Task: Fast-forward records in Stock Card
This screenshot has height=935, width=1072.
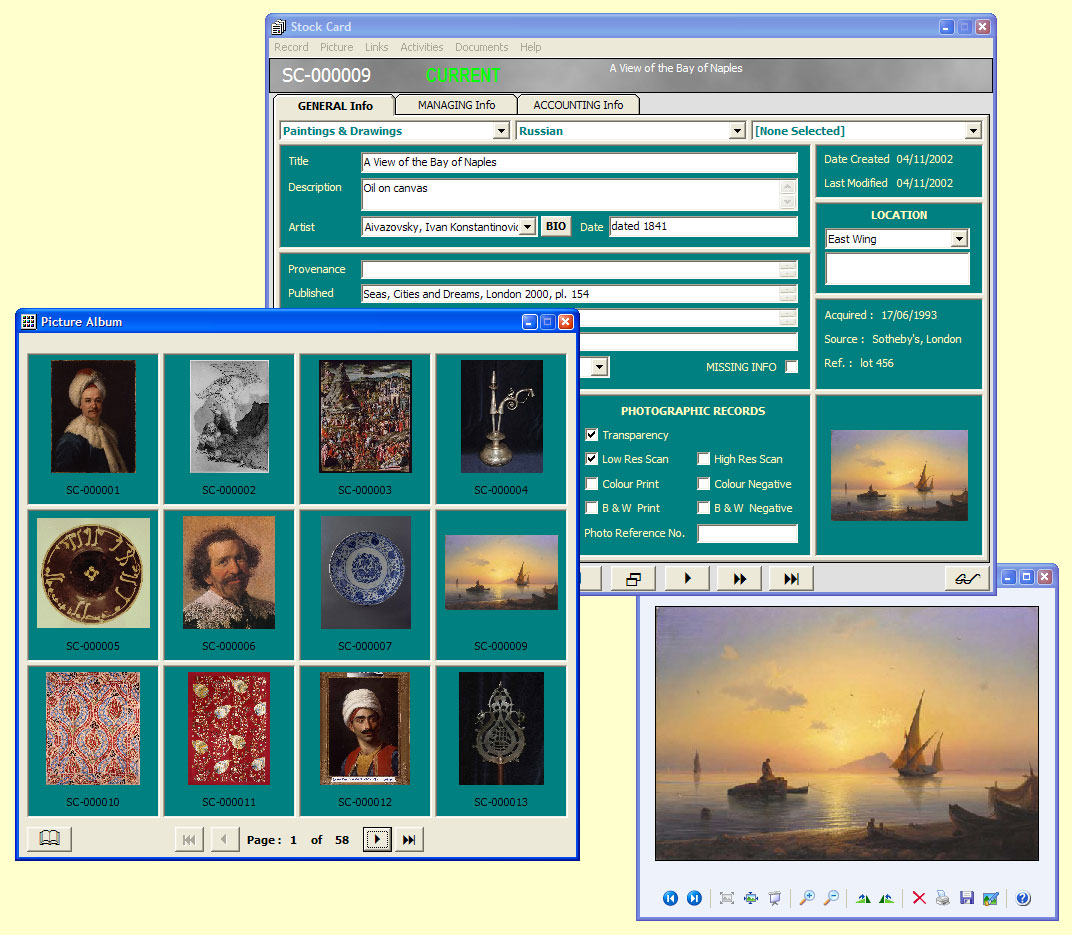Action: [739, 579]
